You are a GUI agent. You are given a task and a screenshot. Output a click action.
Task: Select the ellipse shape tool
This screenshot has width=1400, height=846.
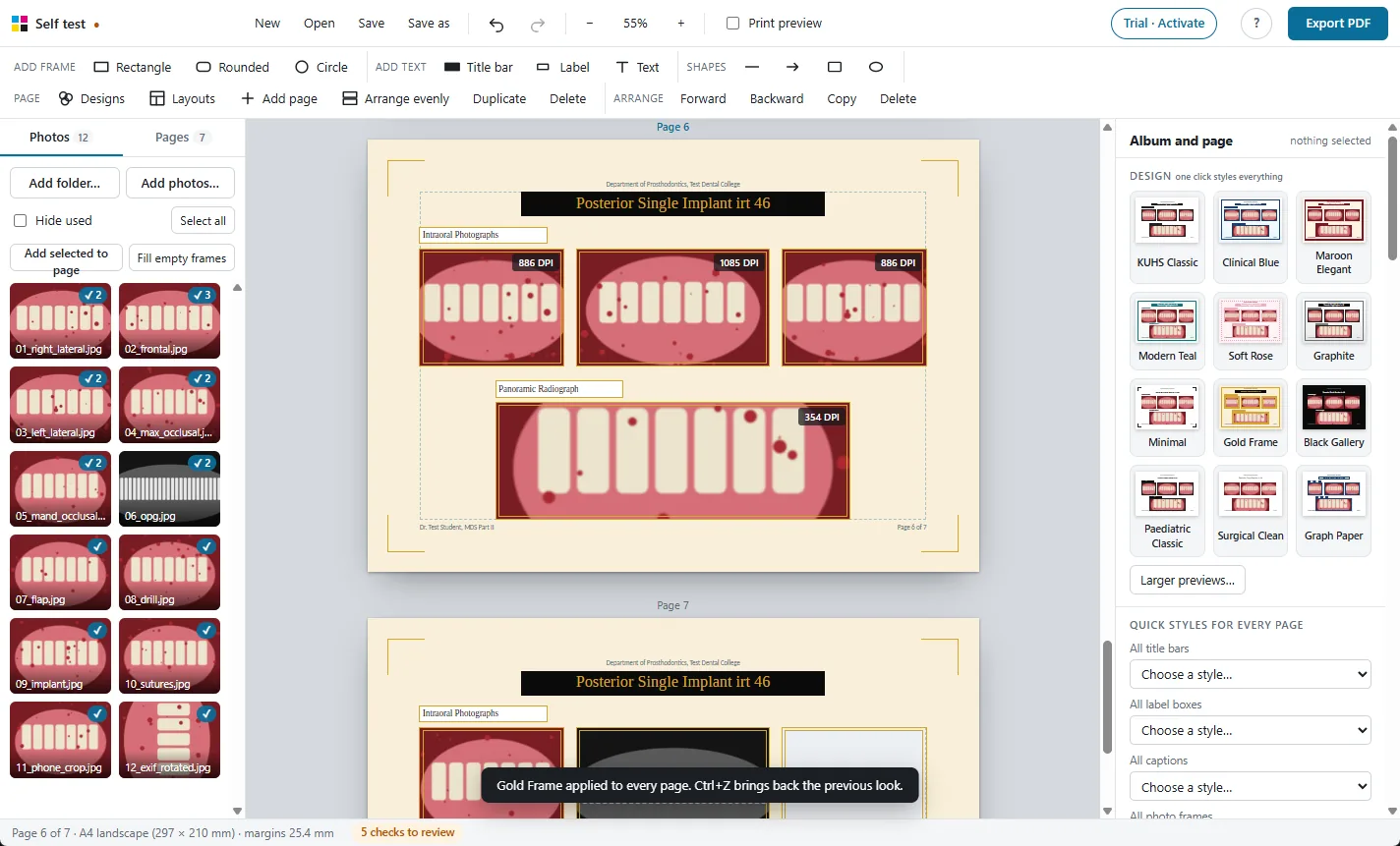click(876, 67)
